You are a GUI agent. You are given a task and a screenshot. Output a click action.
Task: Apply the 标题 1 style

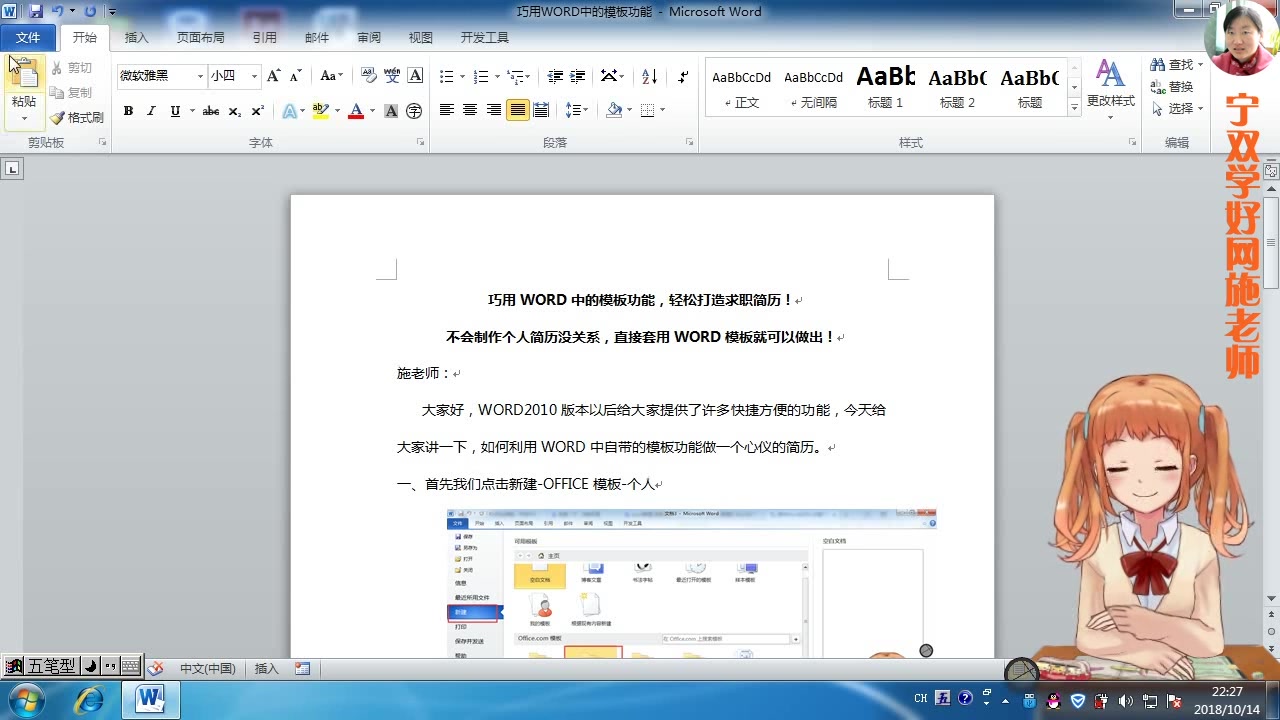click(x=886, y=88)
